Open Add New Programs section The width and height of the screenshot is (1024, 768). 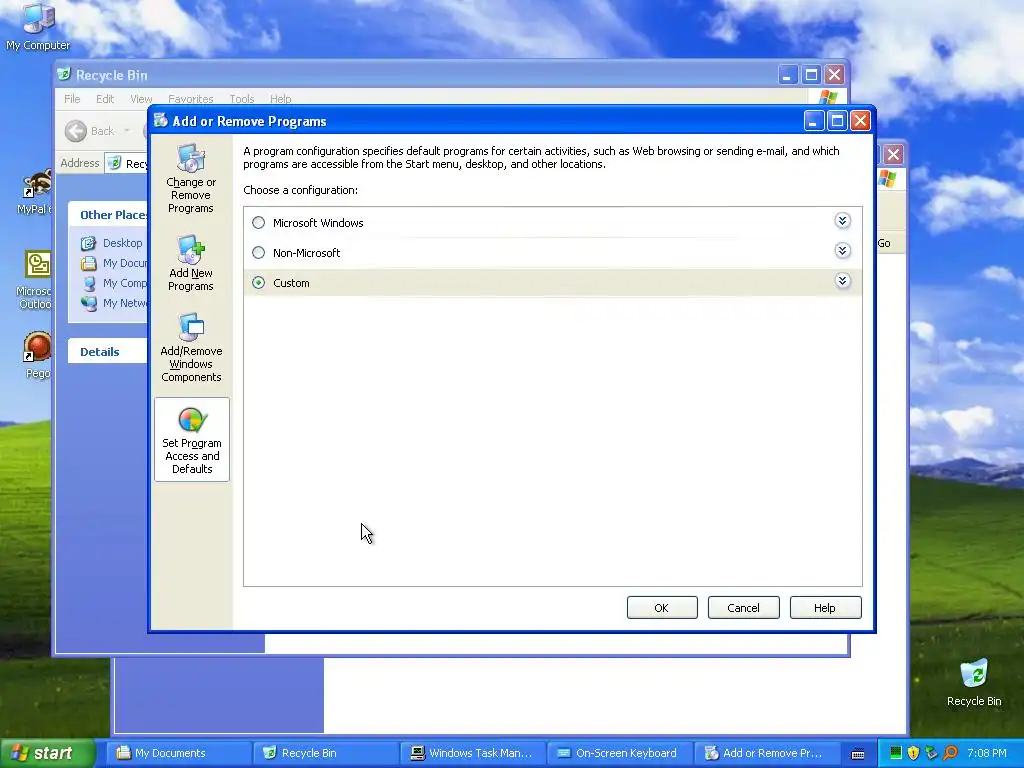[191, 264]
